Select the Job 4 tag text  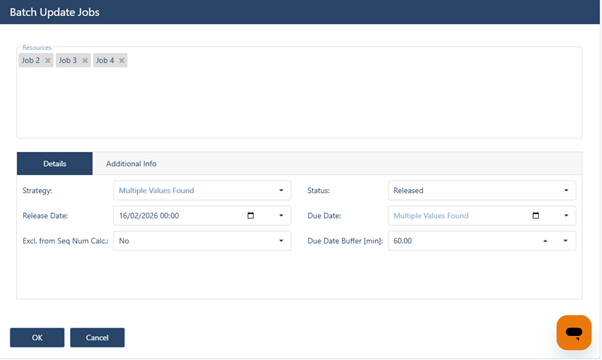point(105,60)
